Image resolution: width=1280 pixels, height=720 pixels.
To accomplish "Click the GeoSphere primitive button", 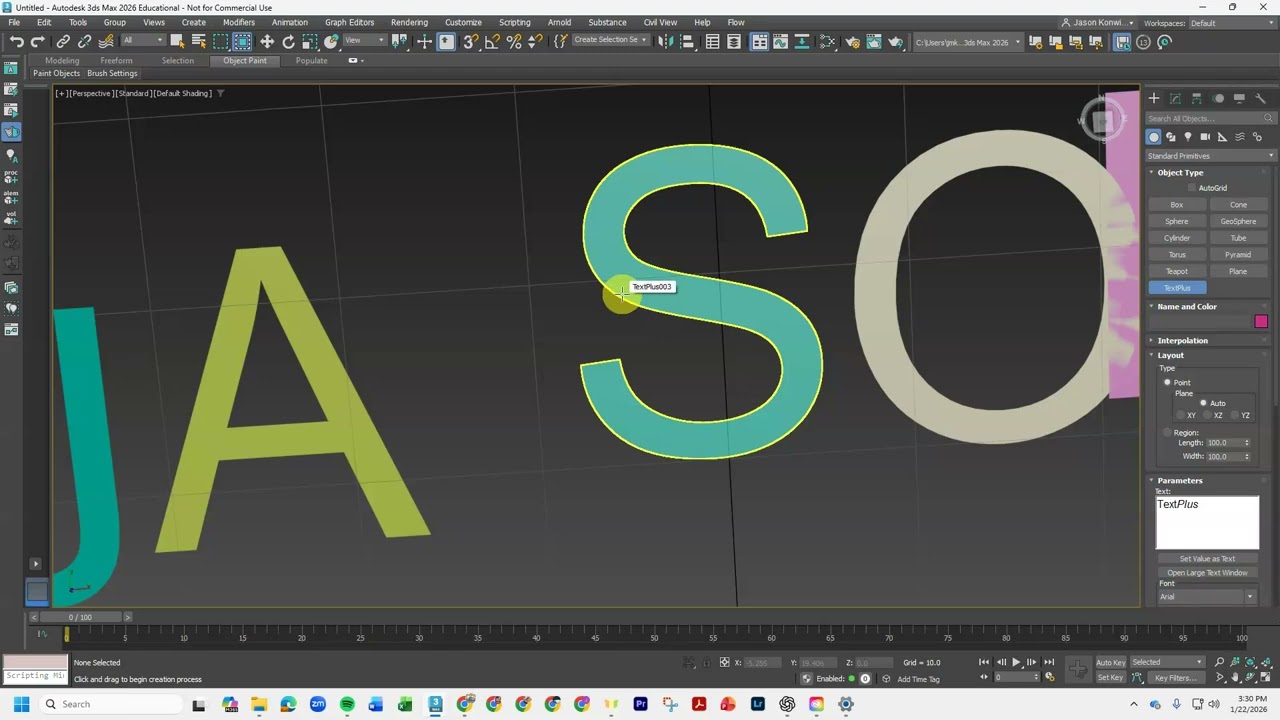I will [1238, 222].
